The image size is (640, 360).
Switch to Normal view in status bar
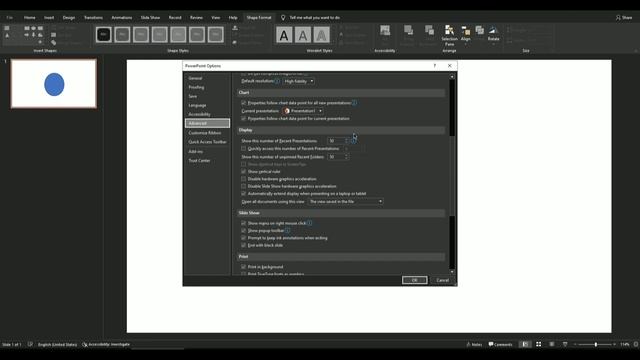coord(525,344)
